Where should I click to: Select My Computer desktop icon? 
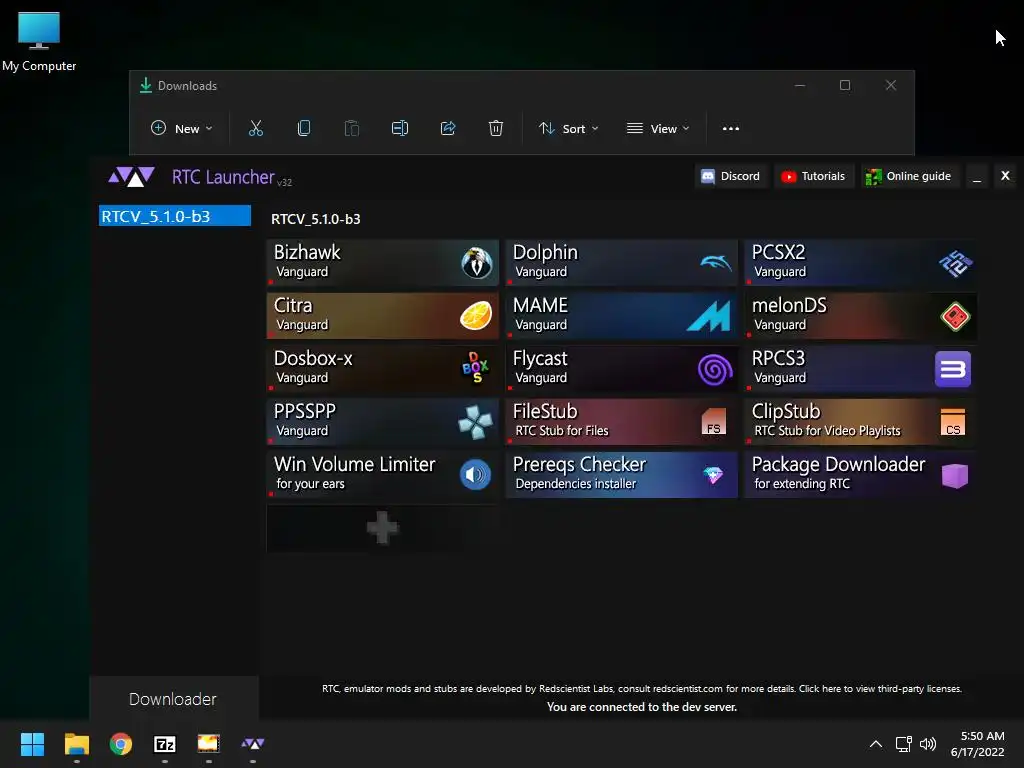tap(39, 41)
